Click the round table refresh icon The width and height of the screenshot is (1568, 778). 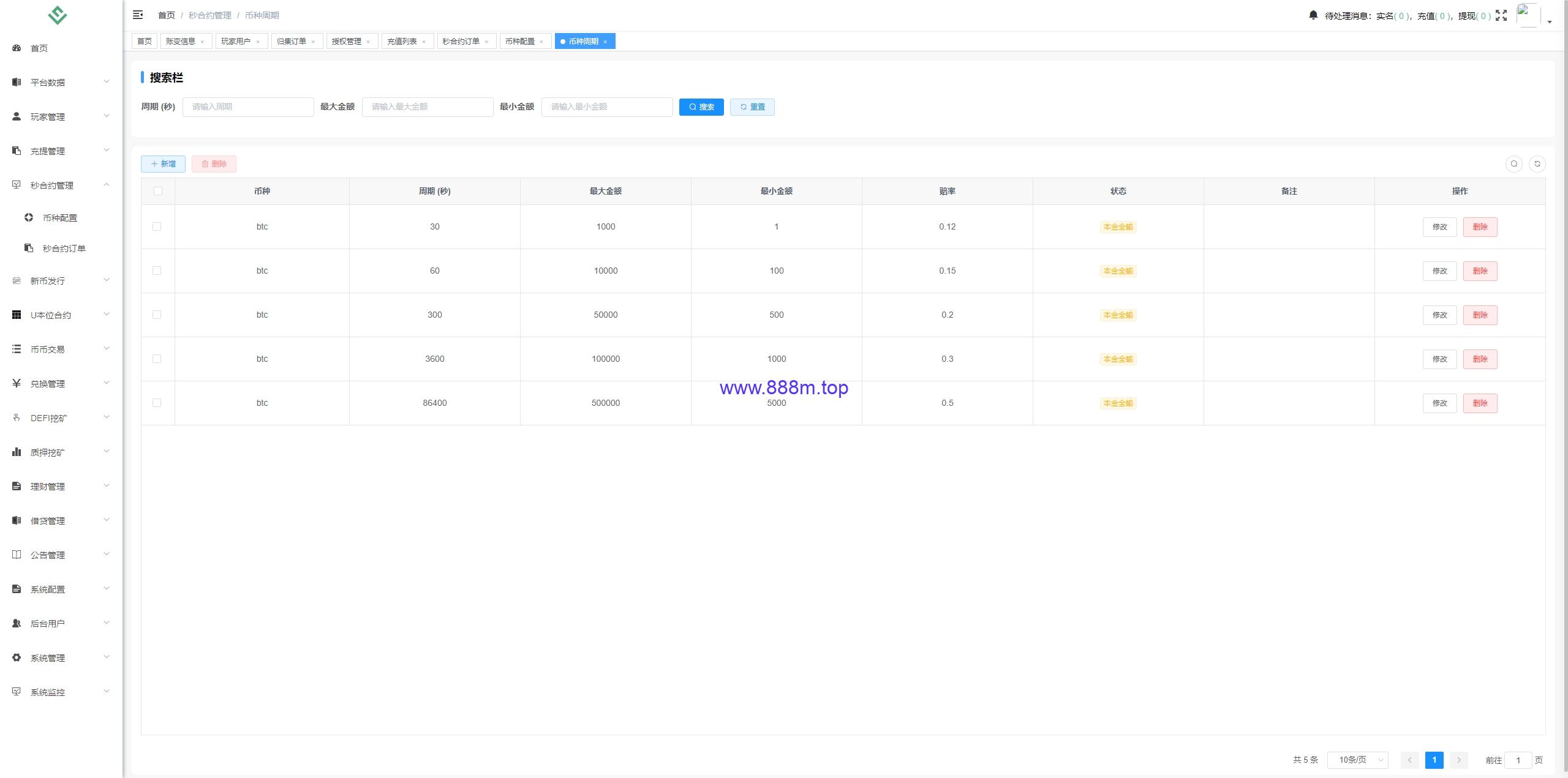click(1537, 163)
